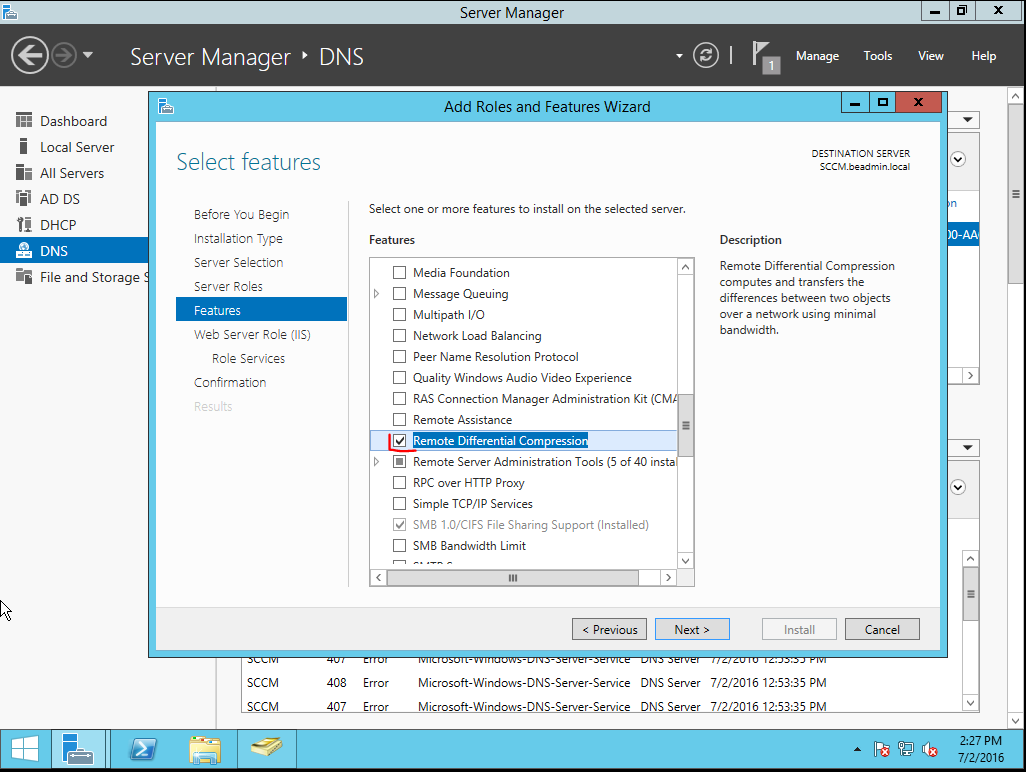
Task: Go to Confirmation step
Action: tap(230, 382)
